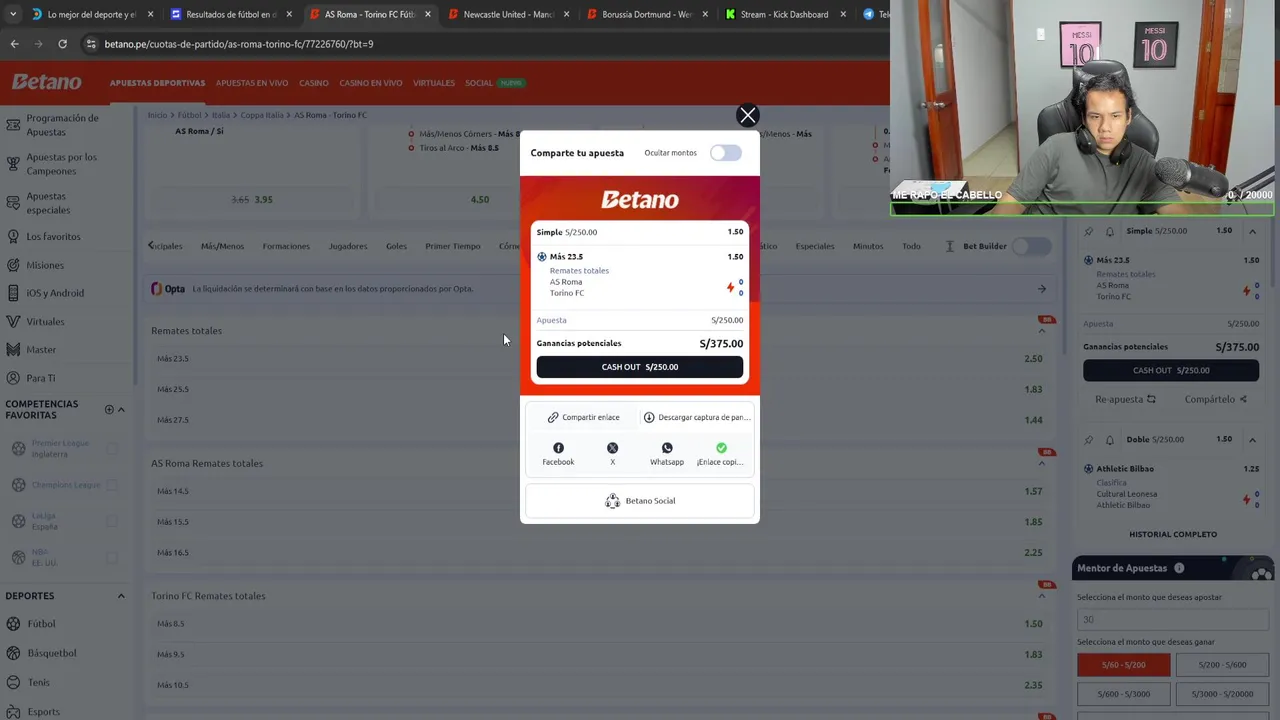The width and height of the screenshot is (1280, 720).
Task: Collapse the Deportes section
Action: click(x=121, y=596)
